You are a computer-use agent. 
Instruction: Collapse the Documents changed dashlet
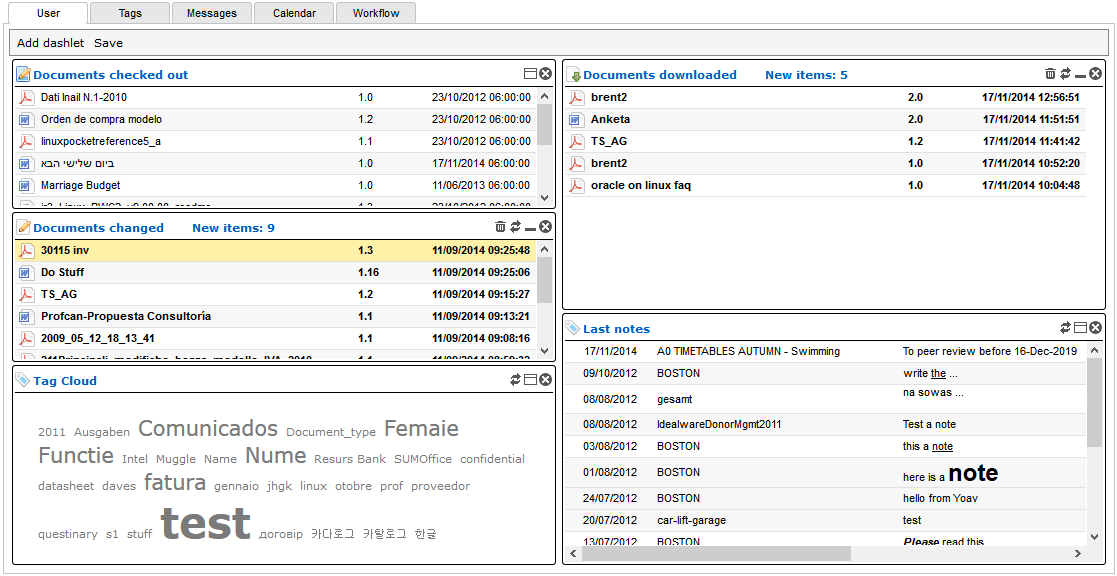(x=530, y=227)
